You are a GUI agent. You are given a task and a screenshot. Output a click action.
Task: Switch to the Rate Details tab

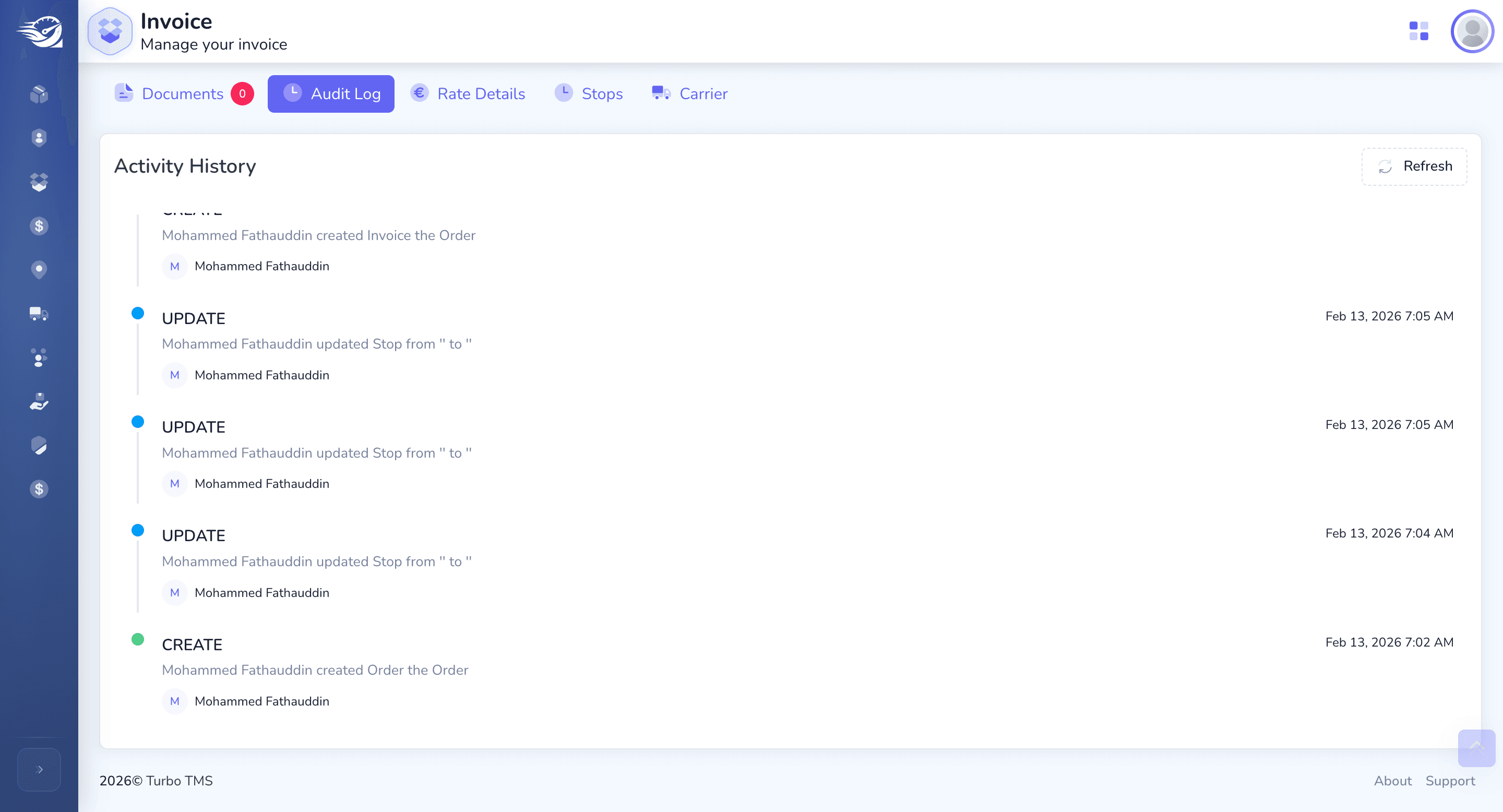(x=468, y=94)
